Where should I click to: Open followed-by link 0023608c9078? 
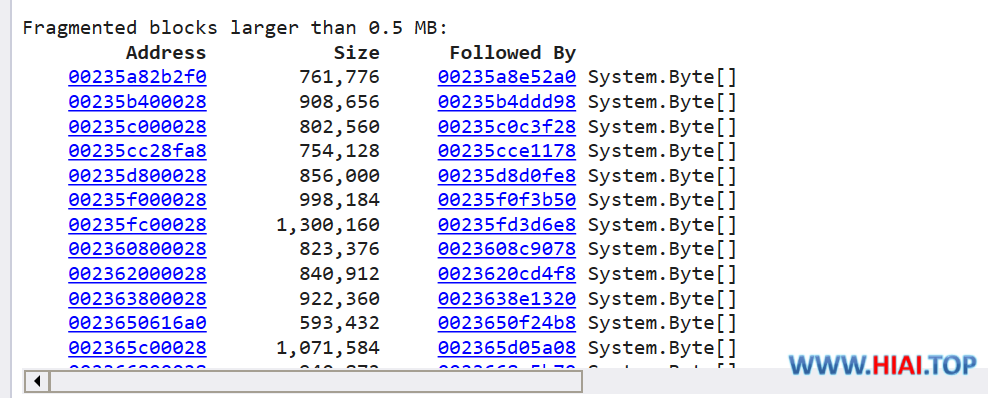click(x=507, y=249)
